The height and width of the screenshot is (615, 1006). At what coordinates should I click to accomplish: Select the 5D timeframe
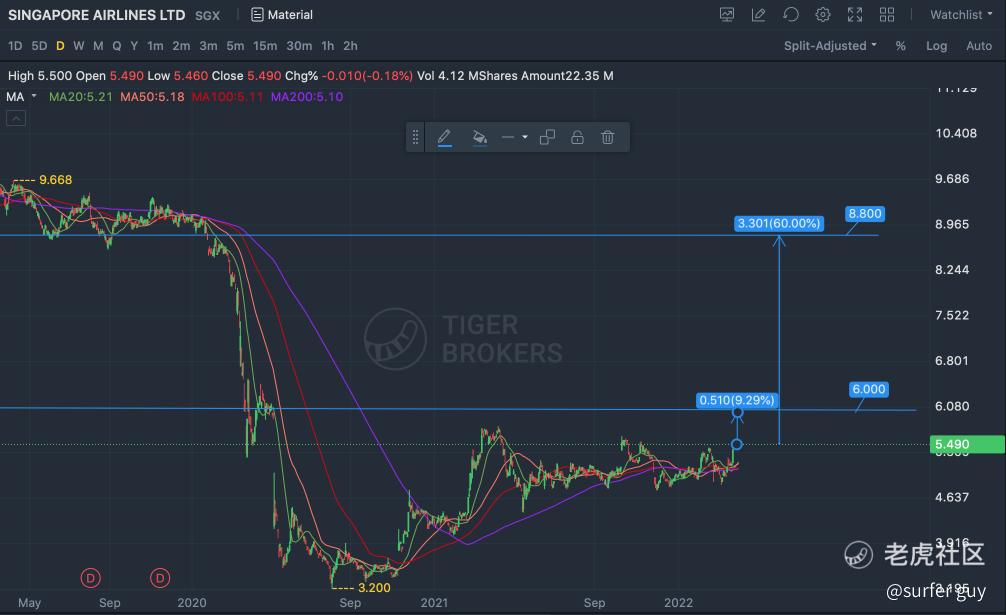[39, 46]
